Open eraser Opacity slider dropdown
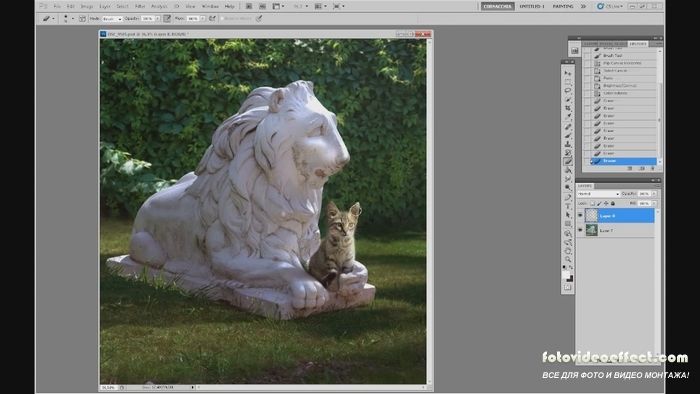This screenshot has width=700, height=394. pos(158,19)
